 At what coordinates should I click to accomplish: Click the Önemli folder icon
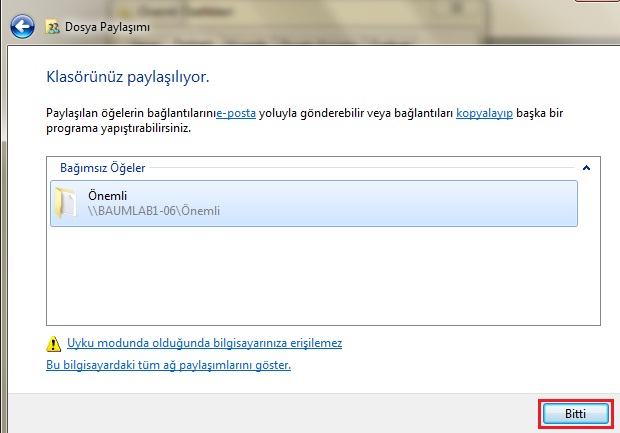coord(66,202)
